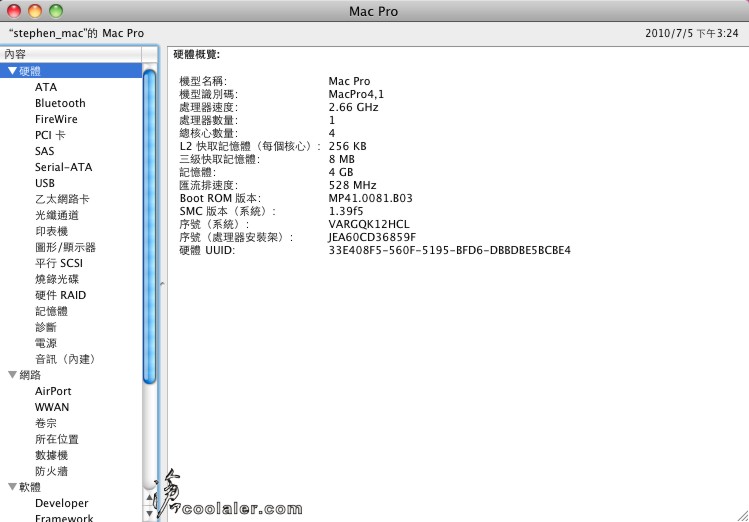This screenshot has width=749, height=522.
Task: Select ATA in the sidebar
Action: click(x=46, y=87)
